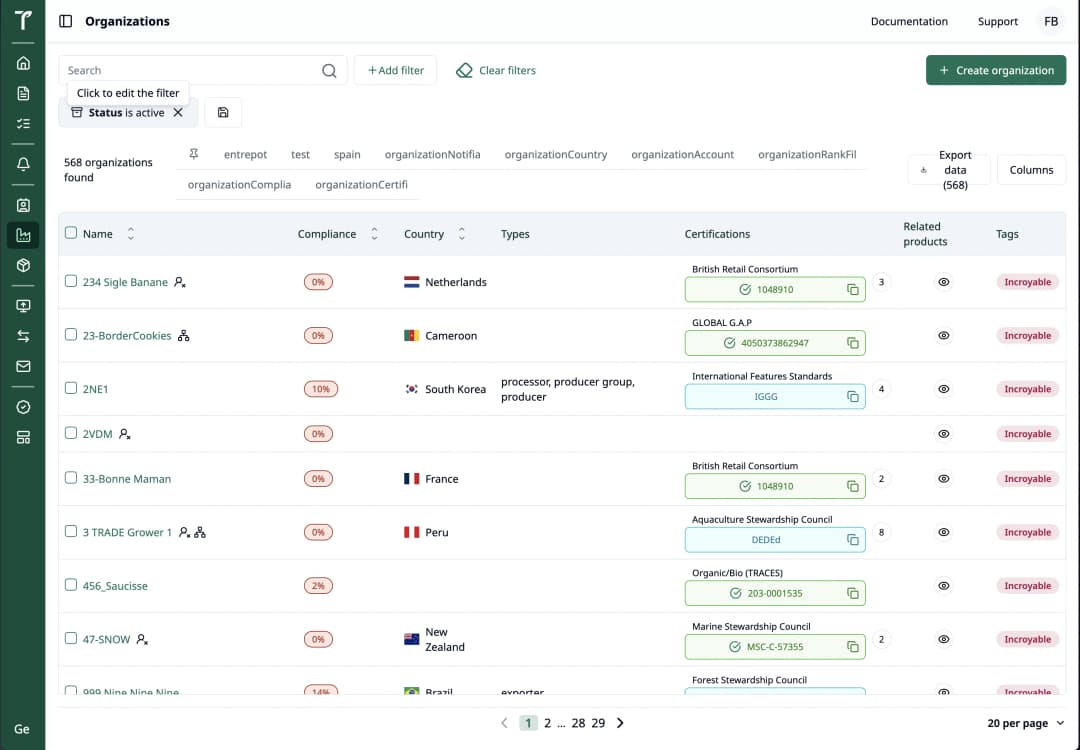This screenshot has width=1080, height=750.
Task: Open the package box sidebar icon
Action: (23, 265)
